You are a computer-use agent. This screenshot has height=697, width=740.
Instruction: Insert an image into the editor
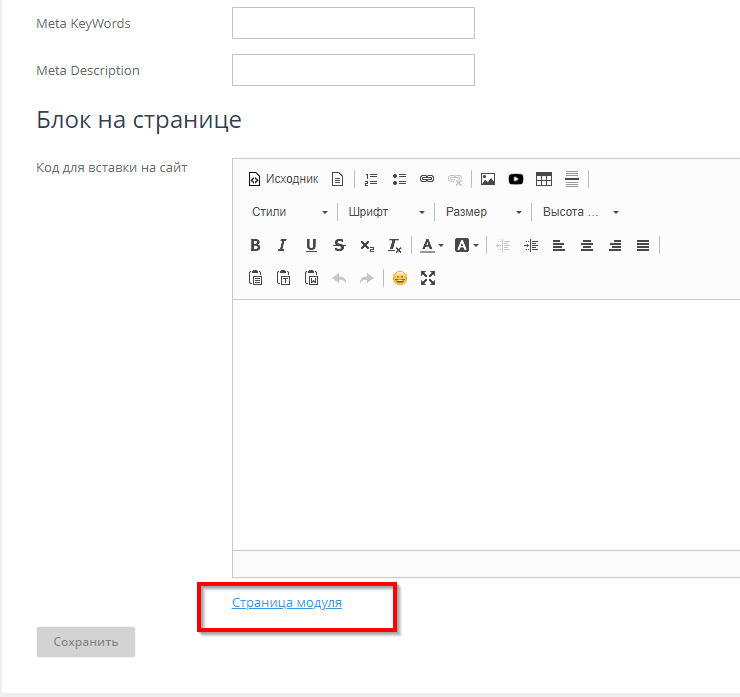(488, 179)
